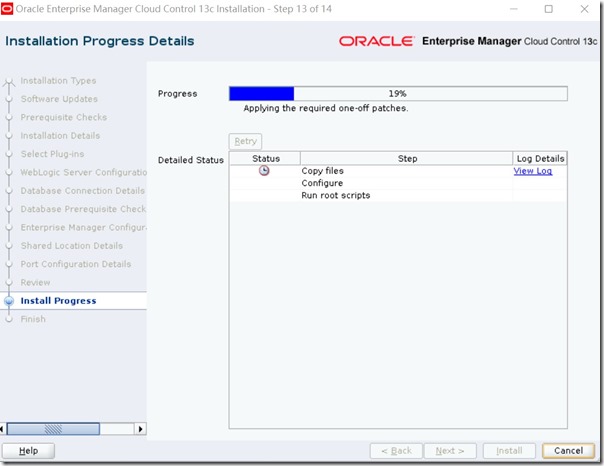This screenshot has height=466, width=604.
Task: Select the Installation Types step
Action: coord(58,80)
